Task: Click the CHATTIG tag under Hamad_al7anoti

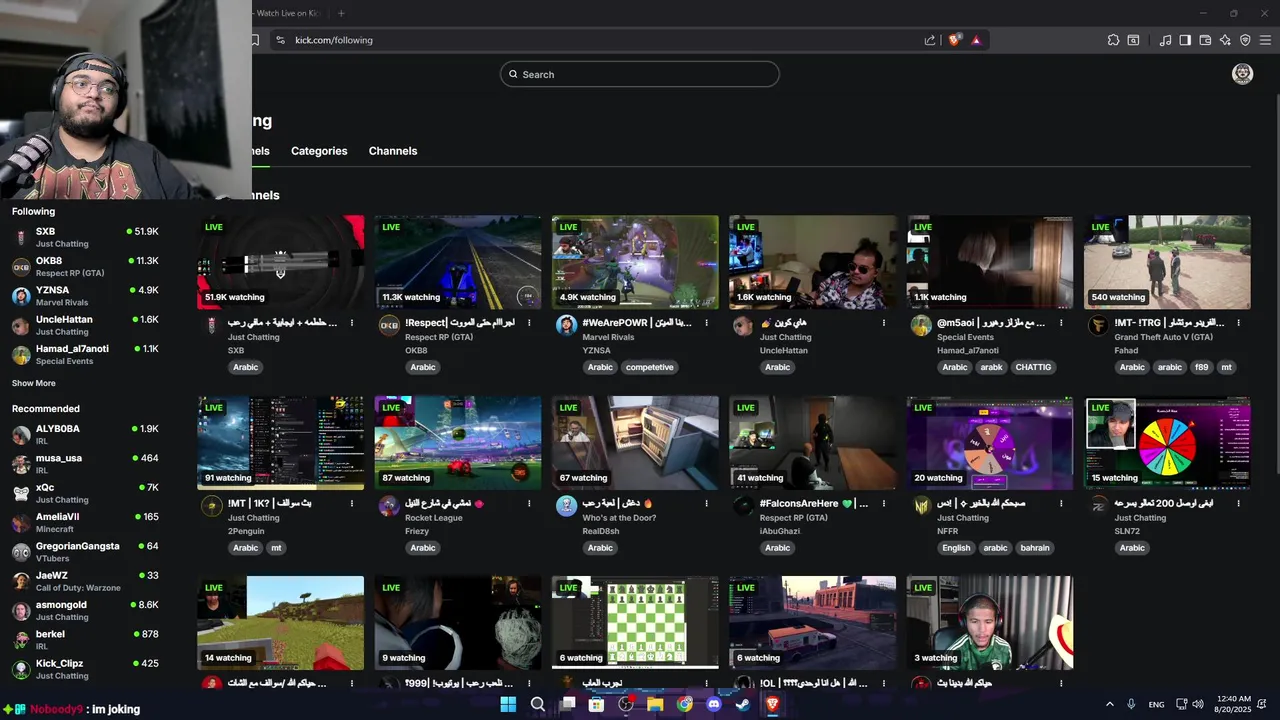Action: [x=1033, y=367]
